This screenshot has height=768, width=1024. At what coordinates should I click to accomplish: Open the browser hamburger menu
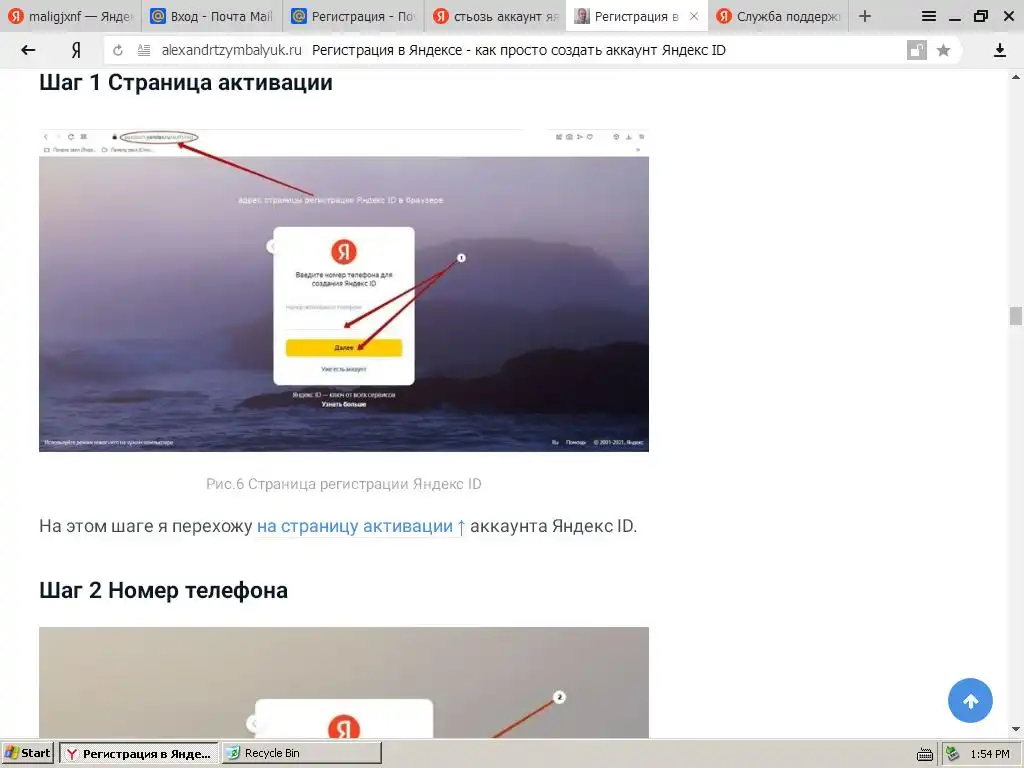928,16
